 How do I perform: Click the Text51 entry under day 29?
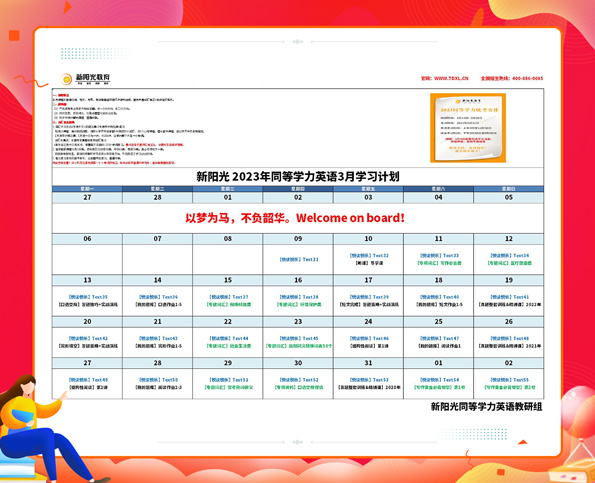coord(229,380)
